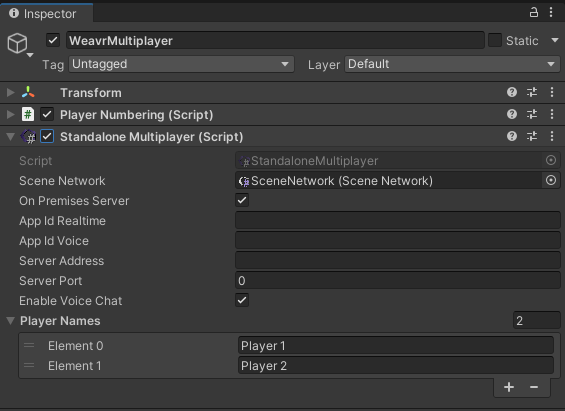
Task: Open Transform presets sliders icon
Action: (532, 92)
